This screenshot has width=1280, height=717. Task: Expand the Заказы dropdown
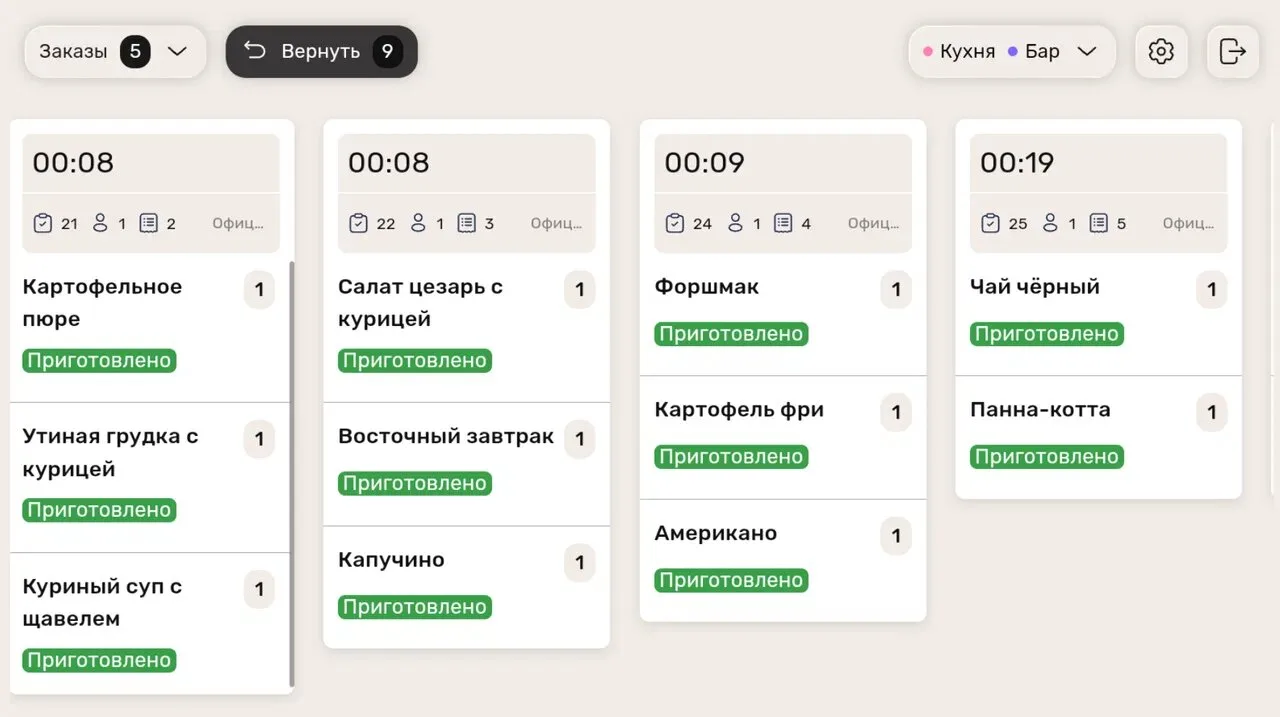(x=115, y=51)
